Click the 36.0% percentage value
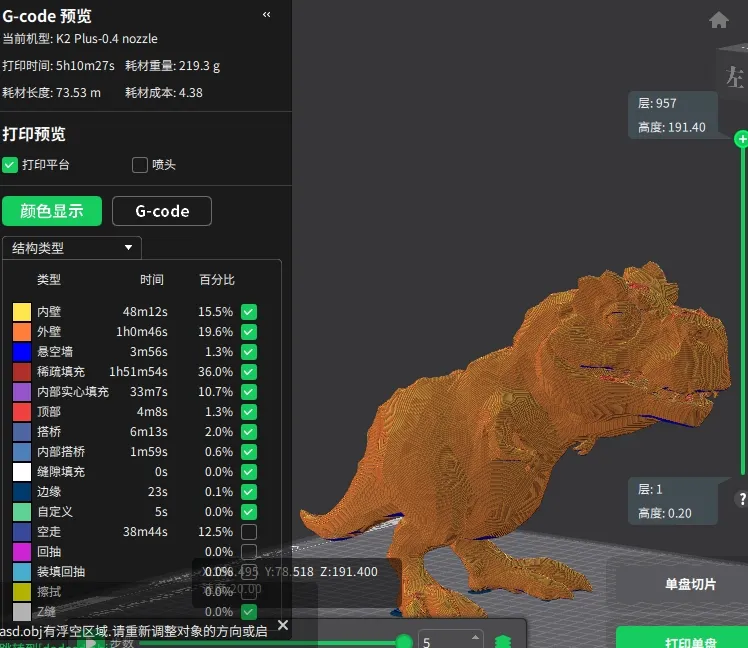The height and width of the screenshot is (648, 748). 215,372
